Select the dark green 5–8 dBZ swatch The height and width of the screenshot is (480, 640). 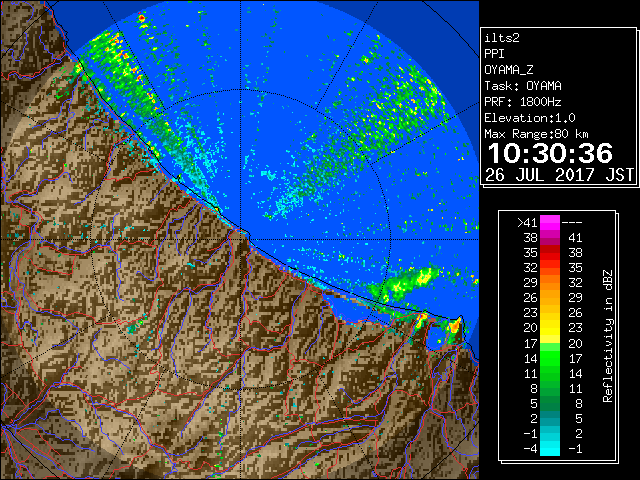pos(550,403)
